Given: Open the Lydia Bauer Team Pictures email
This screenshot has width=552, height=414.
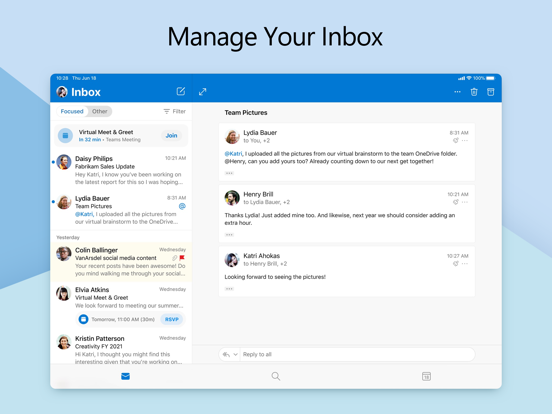Looking at the screenshot, I should (121, 210).
